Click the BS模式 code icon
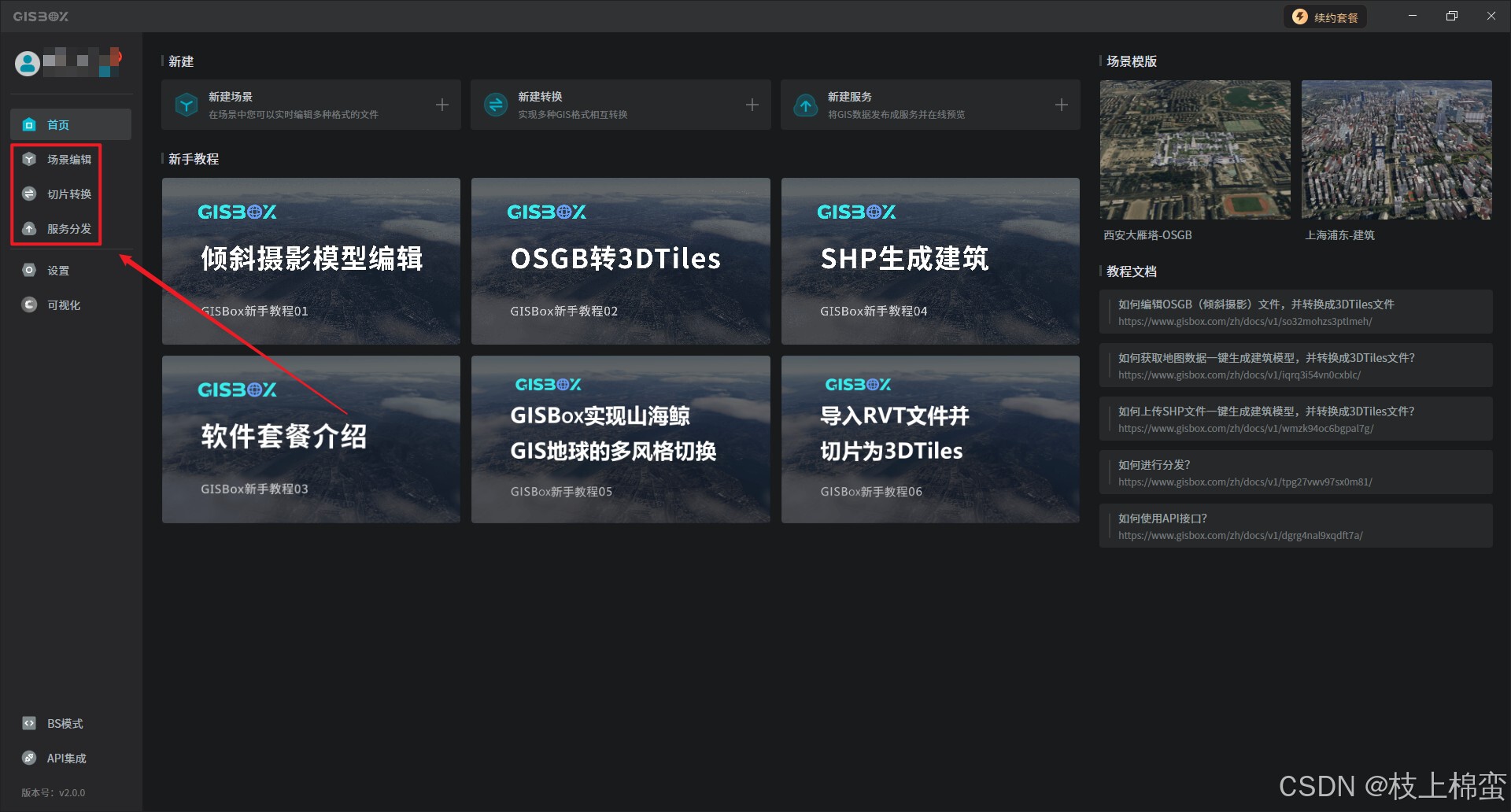This screenshot has height=812, width=1511. point(29,723)
